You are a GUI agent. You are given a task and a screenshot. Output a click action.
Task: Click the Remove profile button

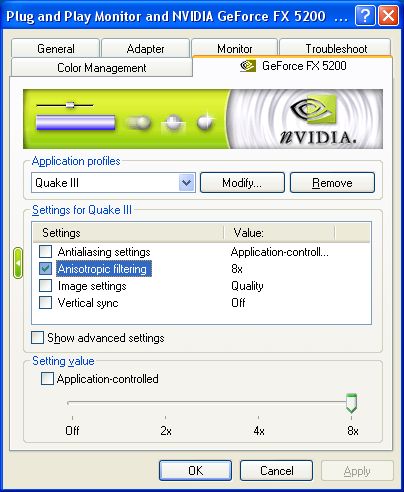(x=332, y=183)
